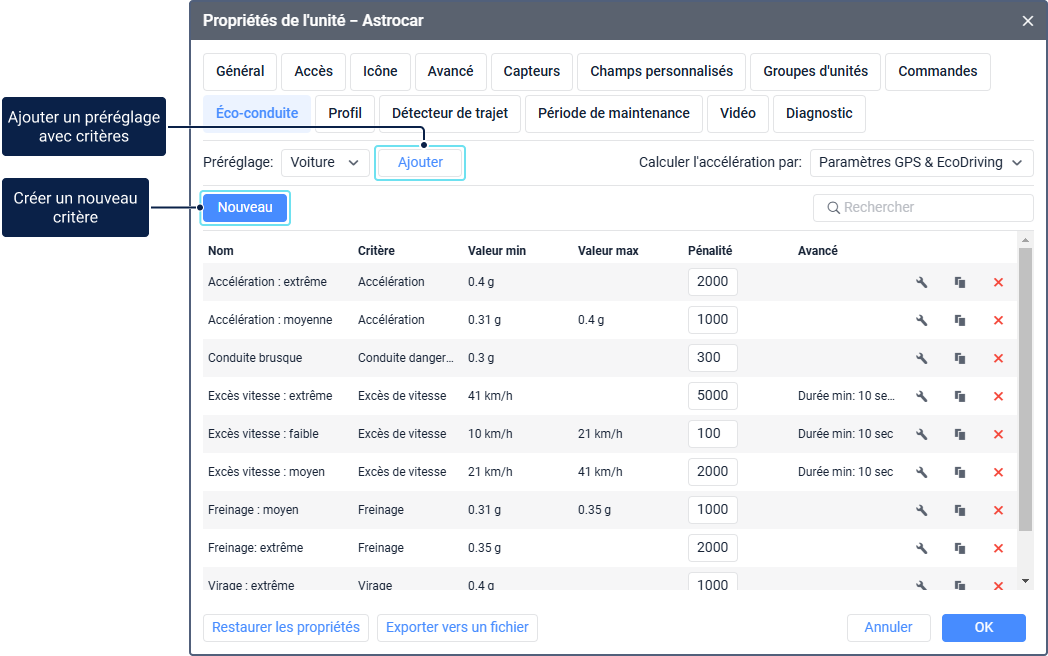1048x656 pixels.
Task: Open settings wrench for Freinage : moyen
Action: click(x=922, y=511)
